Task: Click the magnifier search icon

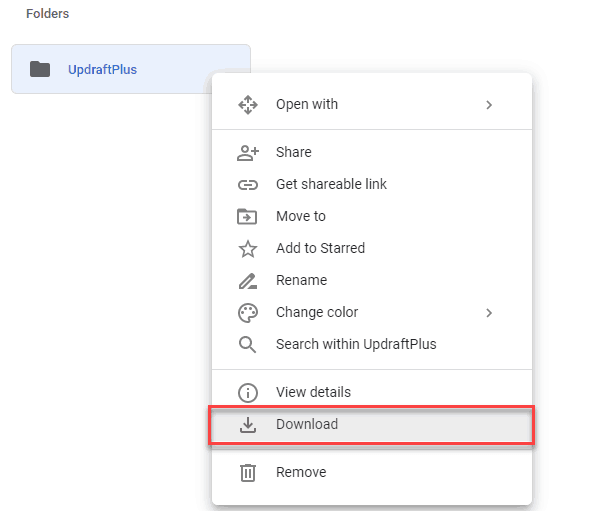Action: point(247,344)
